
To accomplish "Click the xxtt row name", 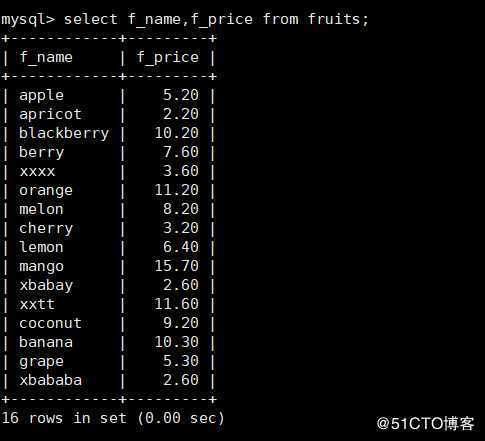I will (37, 304).
